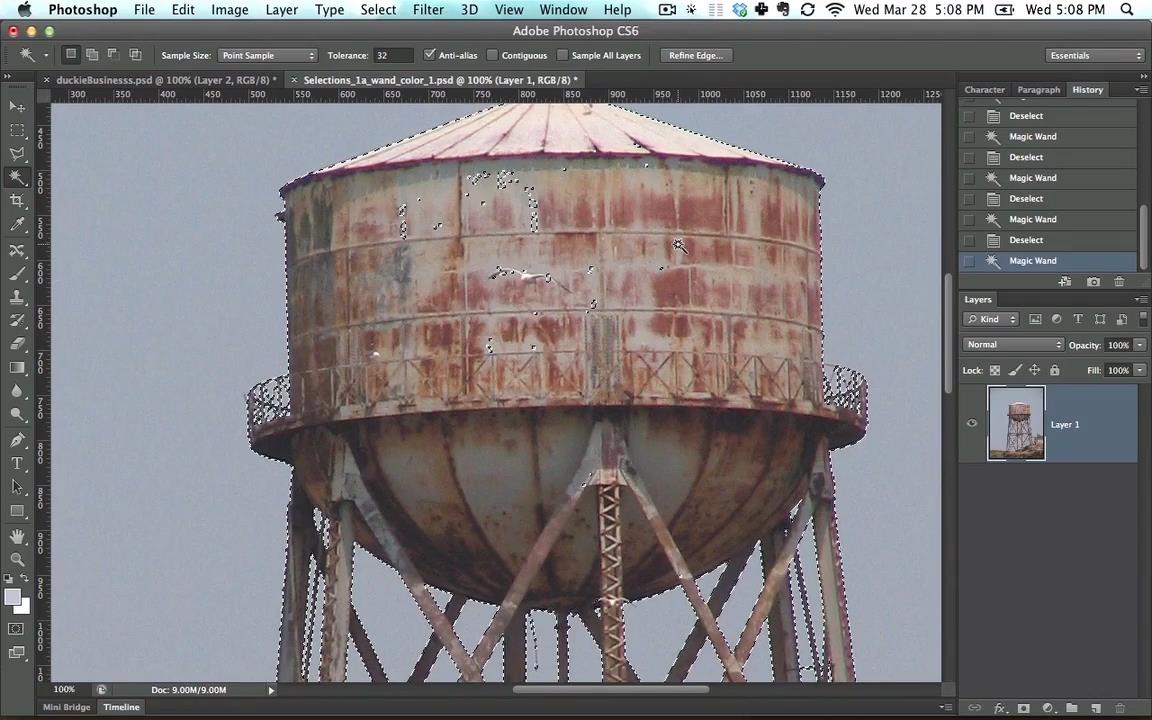Lock image pixels
The width and height of the screenshot is (1152, 720).
1015,370
